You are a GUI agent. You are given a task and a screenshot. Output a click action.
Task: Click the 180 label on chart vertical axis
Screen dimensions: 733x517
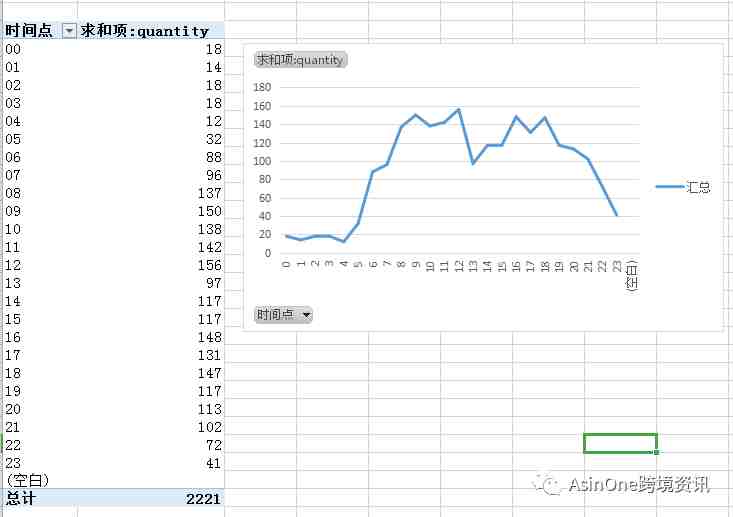coord(262,87)
